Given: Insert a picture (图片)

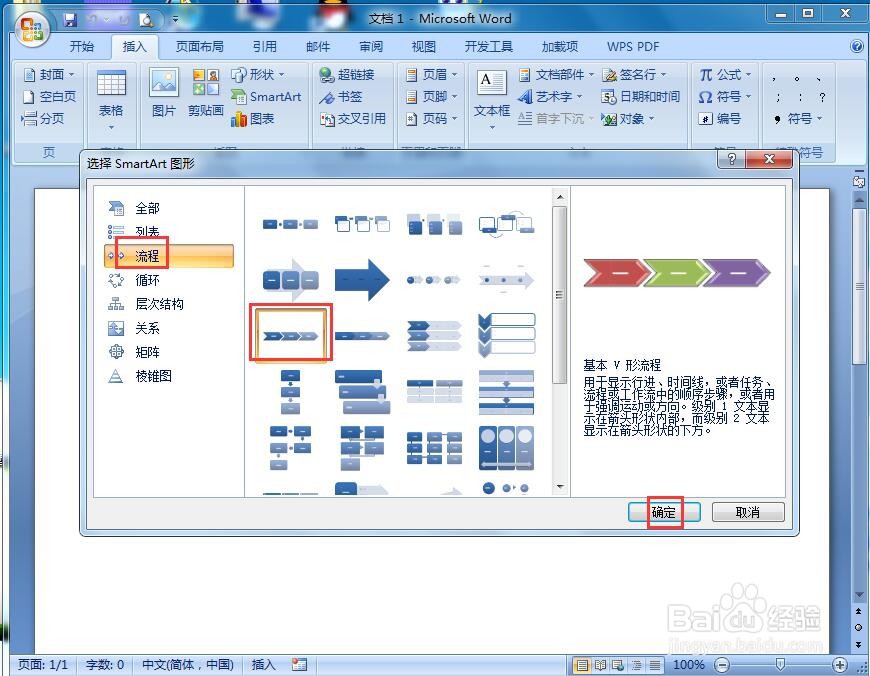Looking at the screenshot, I should 164,93.
